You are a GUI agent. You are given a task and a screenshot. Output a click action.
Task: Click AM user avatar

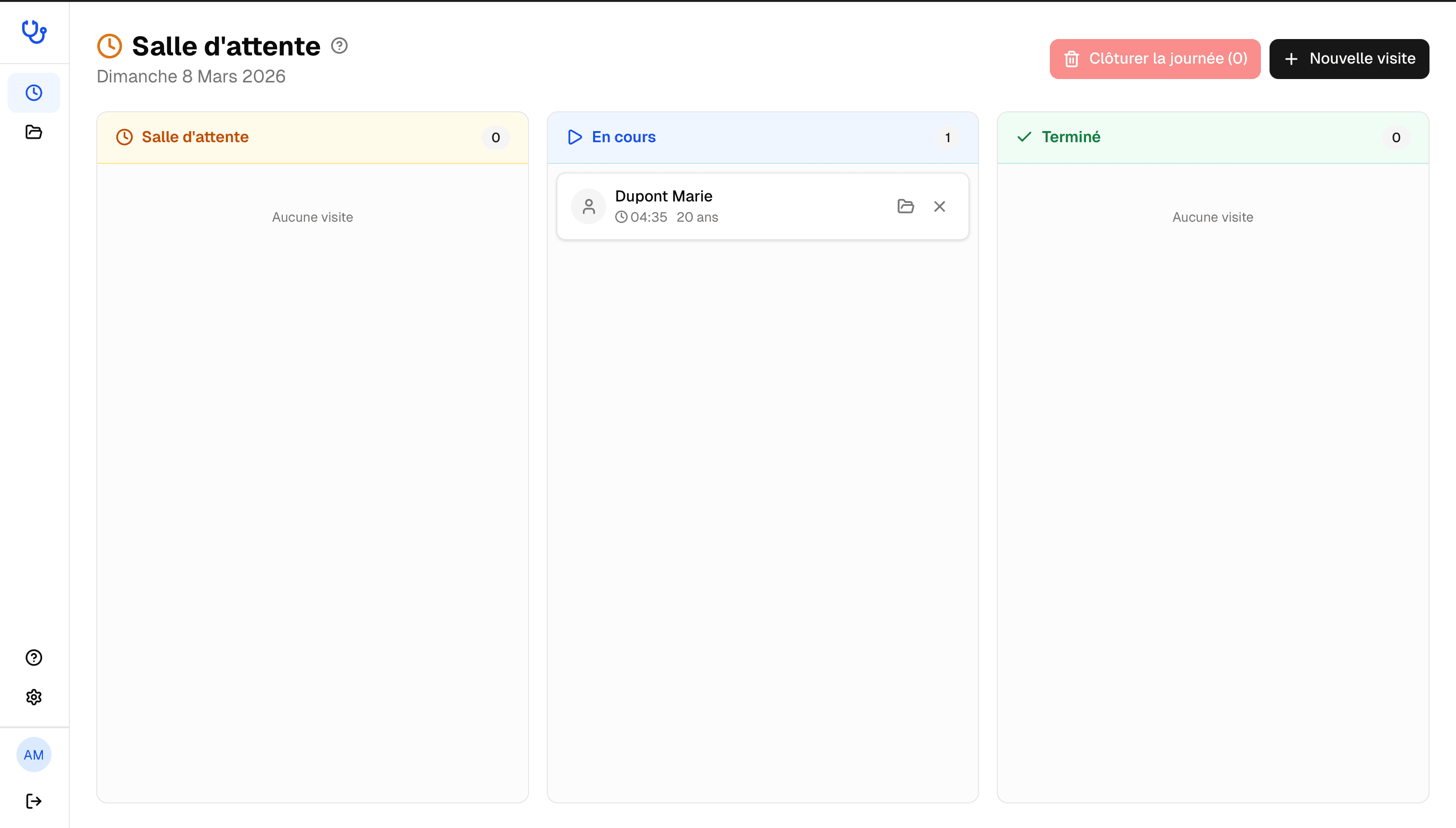tap(34, 755)
